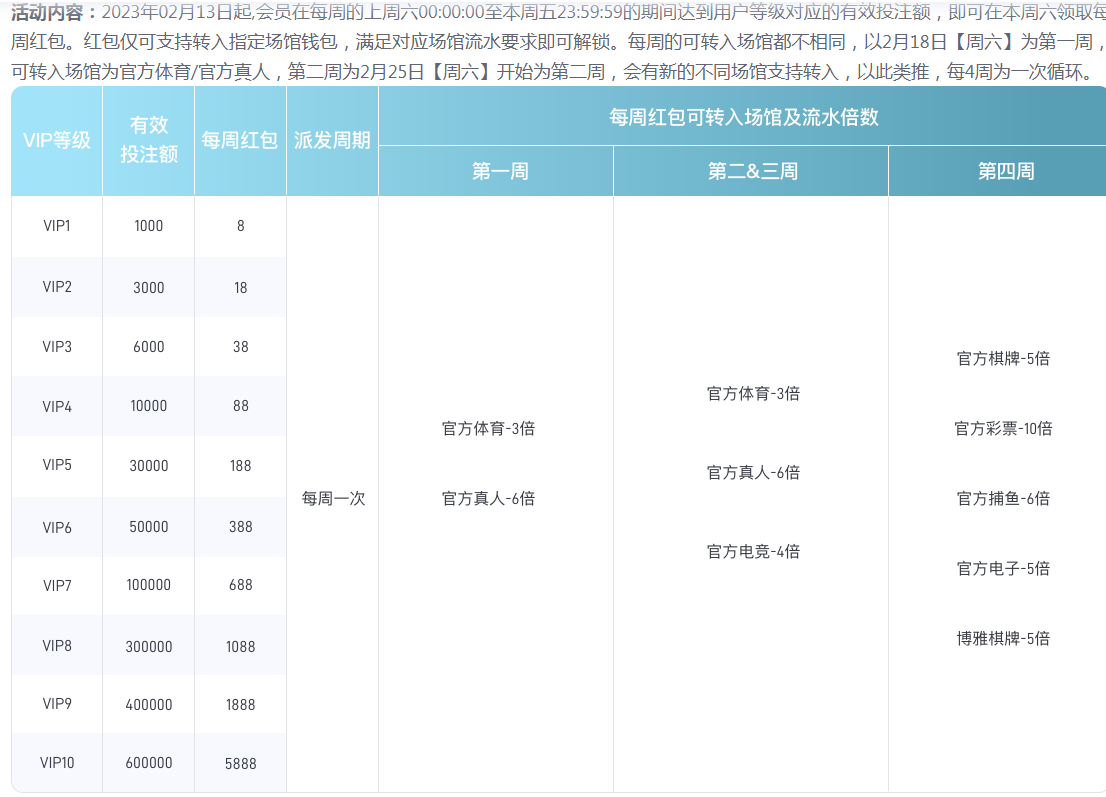Select 官方体育-3倍 in the first week column
The height and width of the screenshot is (797, 1106).
point(487,429)
